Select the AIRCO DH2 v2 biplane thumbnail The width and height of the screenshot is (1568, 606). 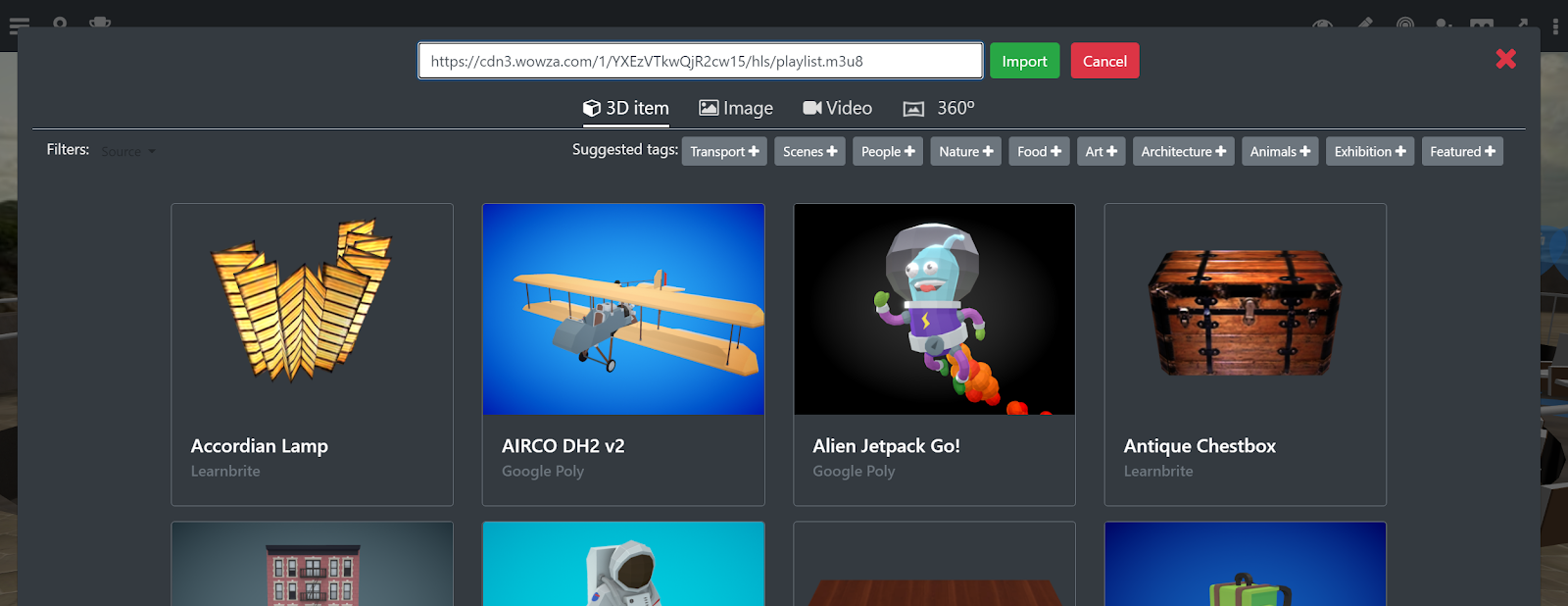tap(623, 309)
